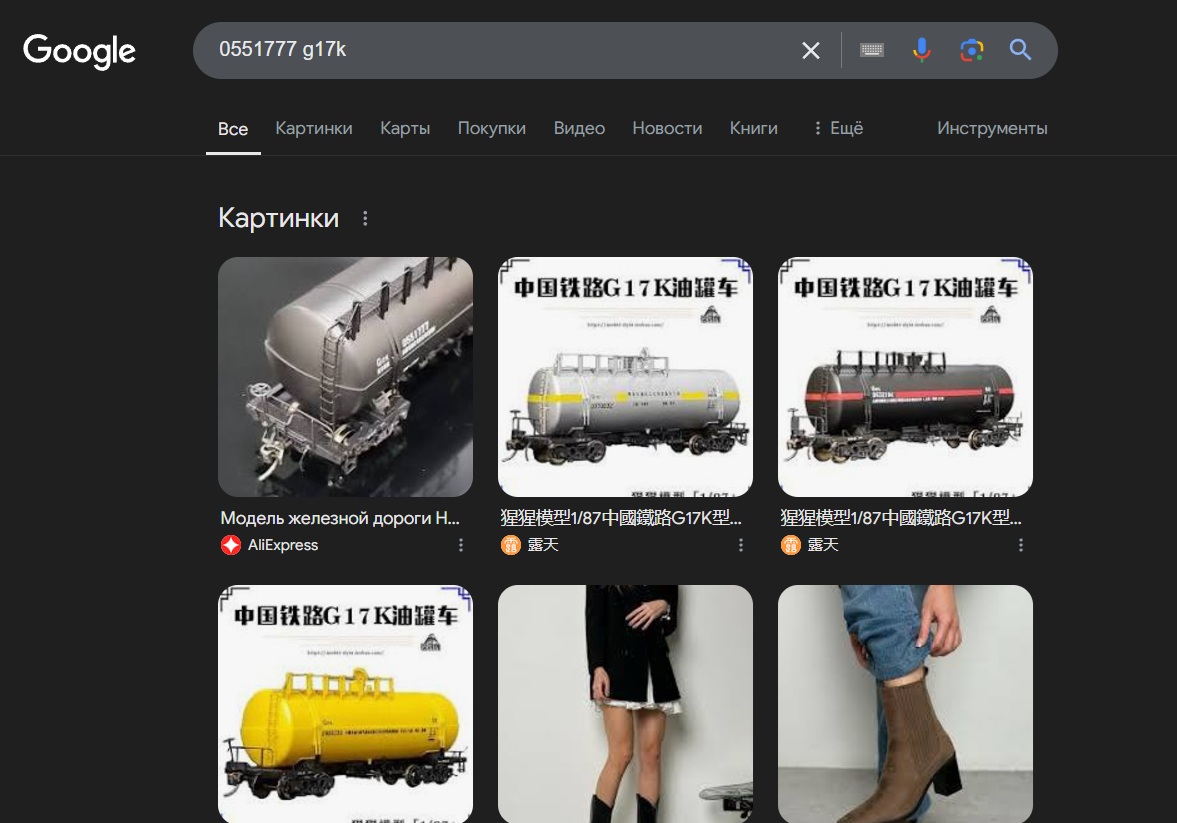Open three-dot menu beside Картинки heading
Screen dimensions: 1177x823
(x=365, y=218)
